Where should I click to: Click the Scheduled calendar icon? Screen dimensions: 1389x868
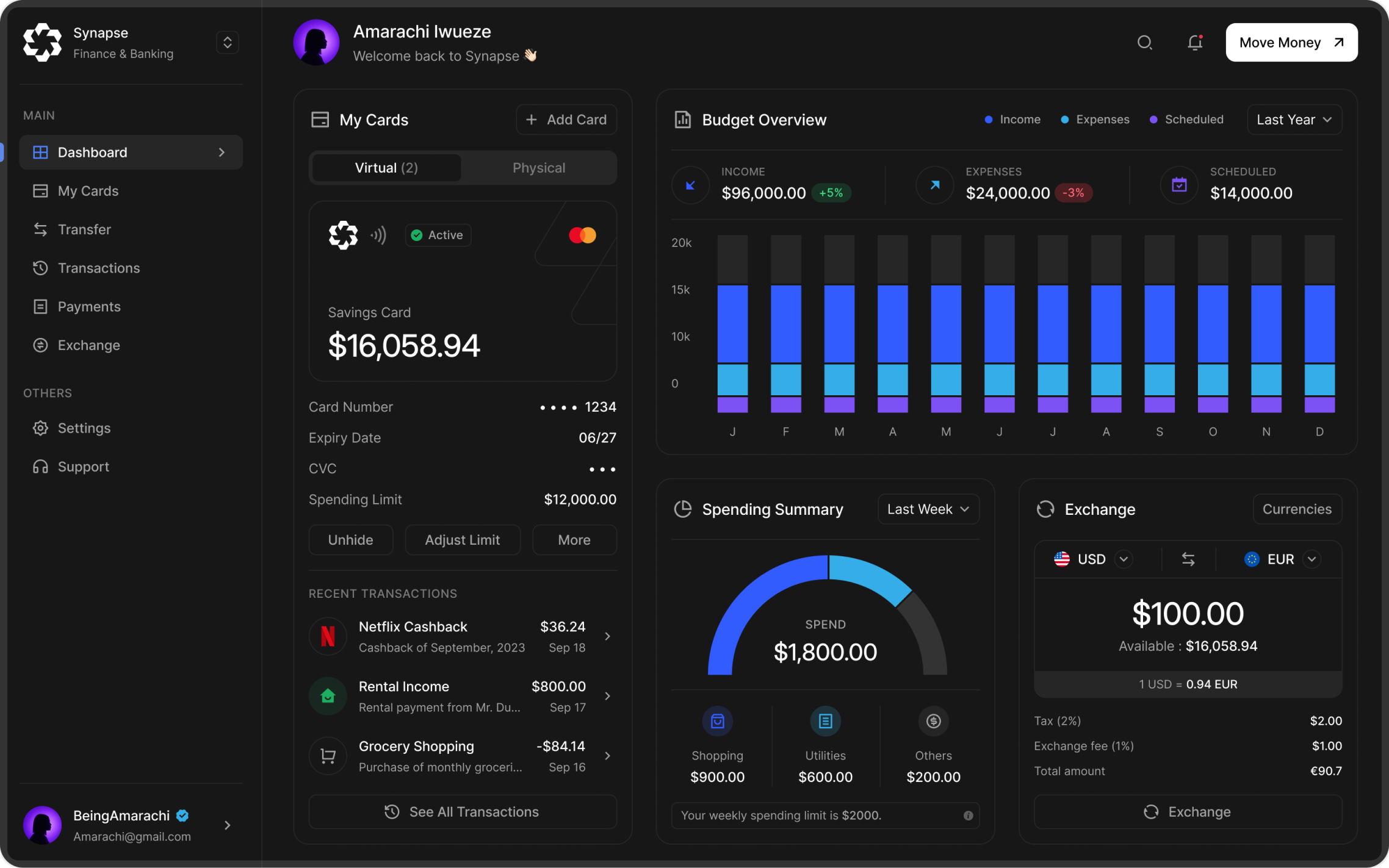tap(1179, 185)
